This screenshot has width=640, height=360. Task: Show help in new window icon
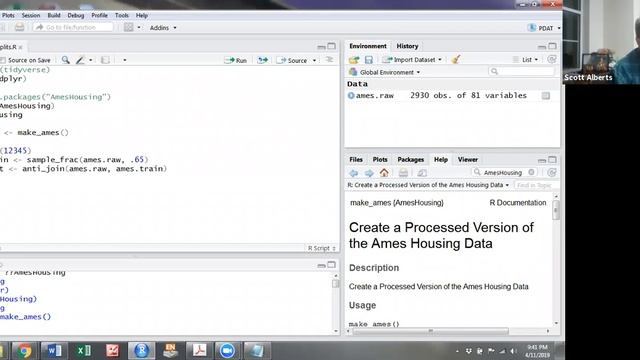tap(422, 173)
